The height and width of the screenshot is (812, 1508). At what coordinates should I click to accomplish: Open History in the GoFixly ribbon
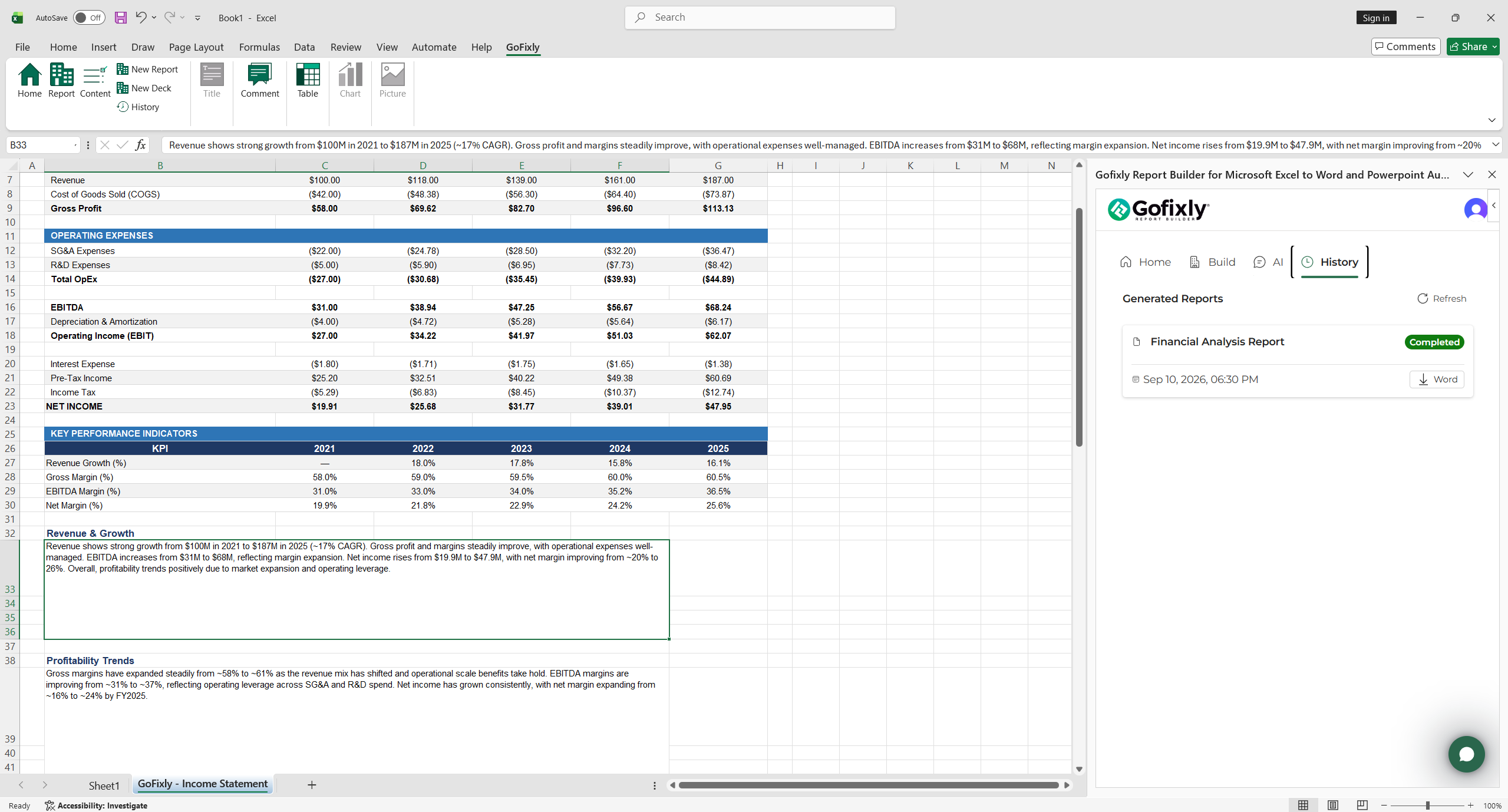coord(138,107)
